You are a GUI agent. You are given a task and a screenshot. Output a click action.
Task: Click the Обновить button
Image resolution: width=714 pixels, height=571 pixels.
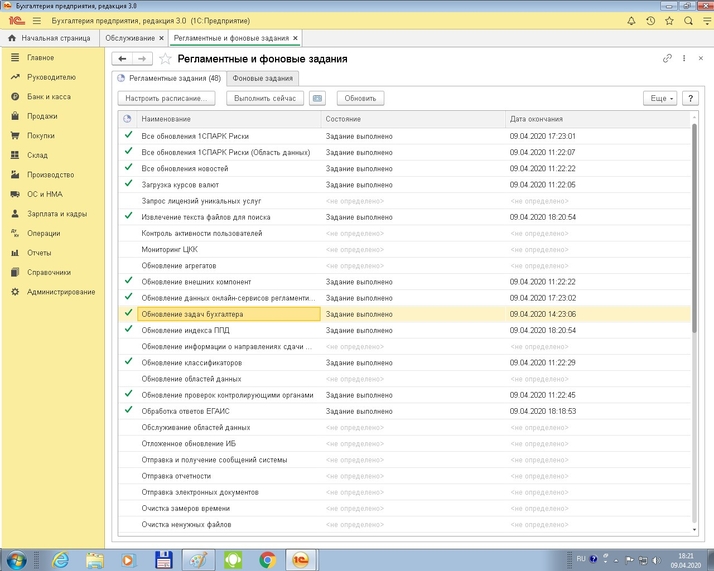coord(361,98)
